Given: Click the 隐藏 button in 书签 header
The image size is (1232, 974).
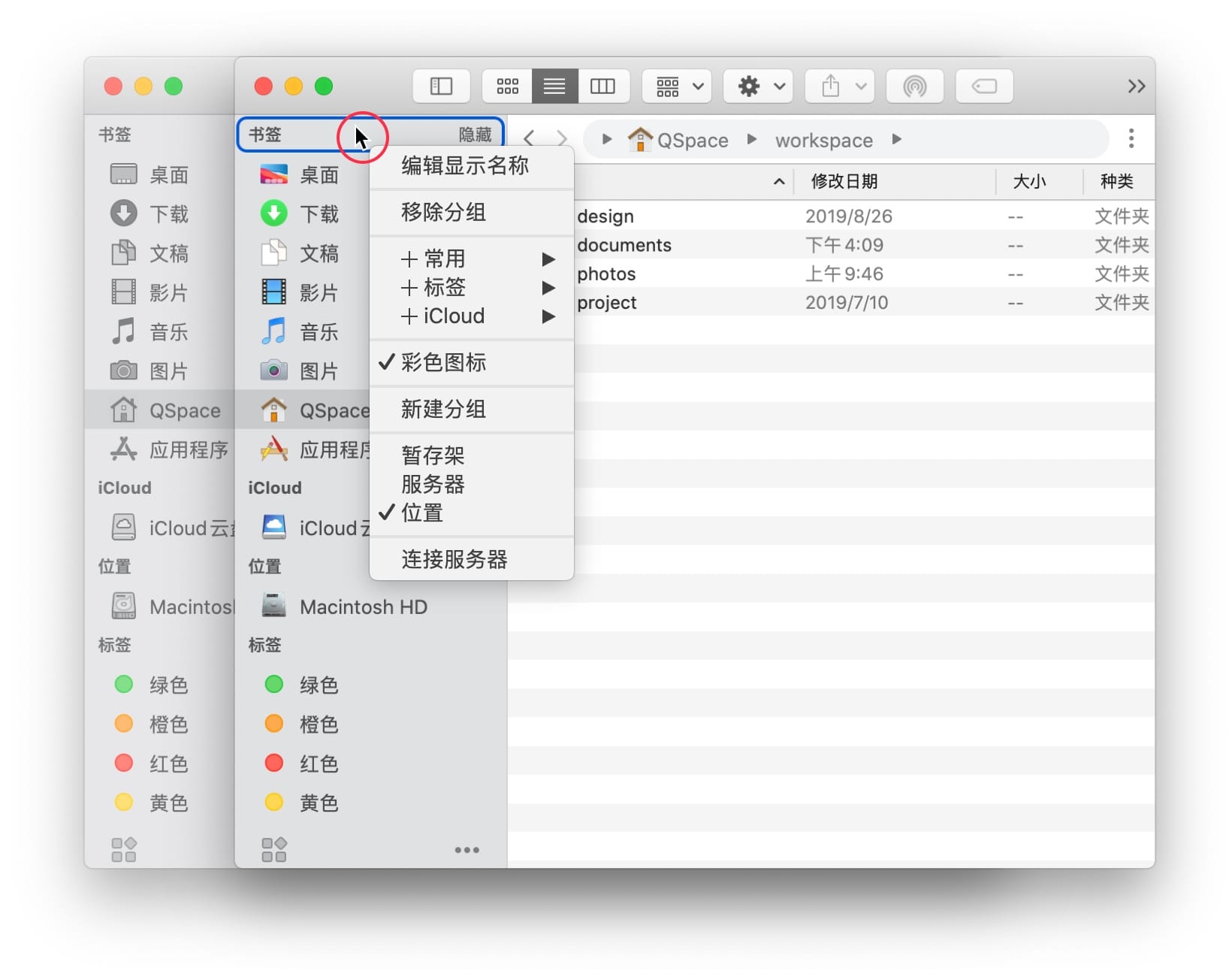Looking at the screenshot, I should 475,135.
